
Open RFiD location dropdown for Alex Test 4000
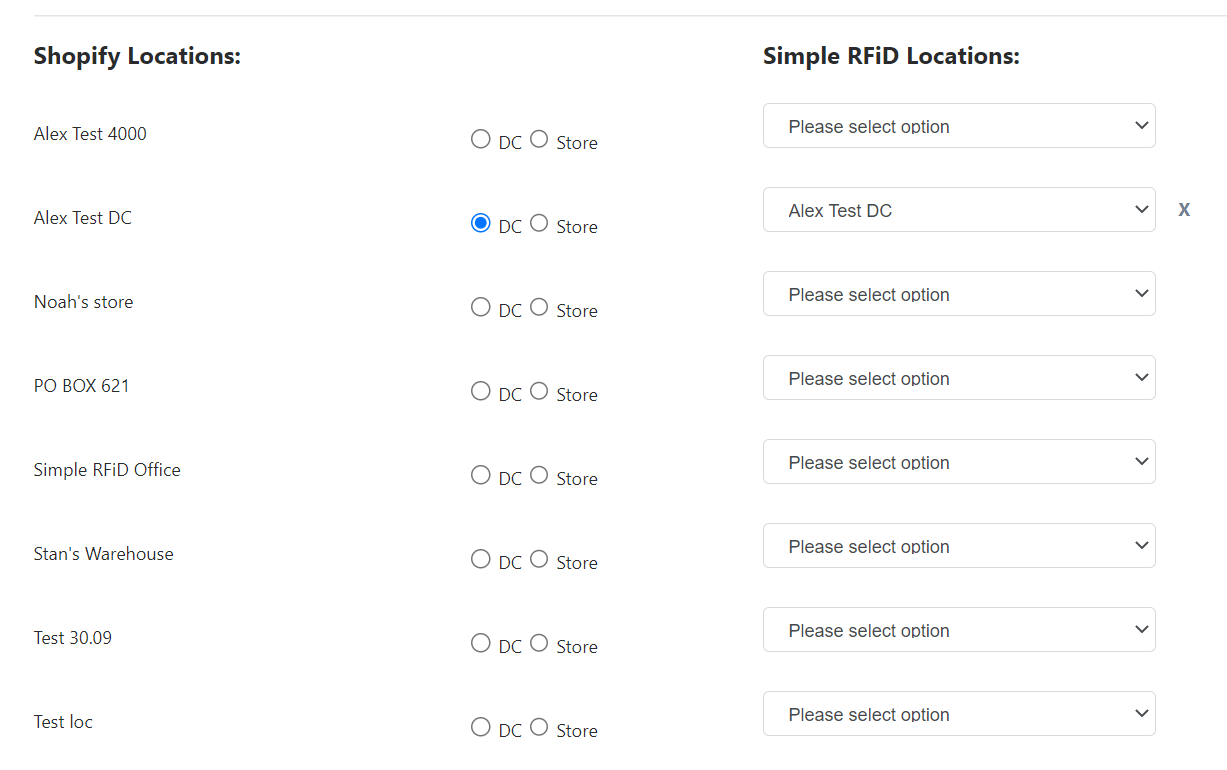[x=959, y=126]
